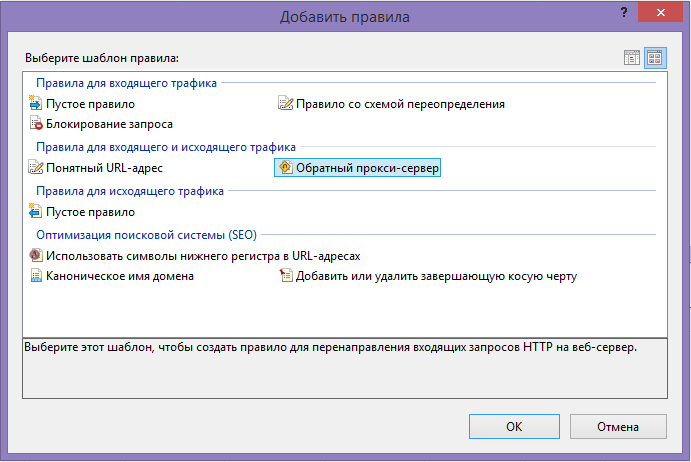Pick the lowercase URL symbols rule icon
The image size is (691, 462).
37,255
